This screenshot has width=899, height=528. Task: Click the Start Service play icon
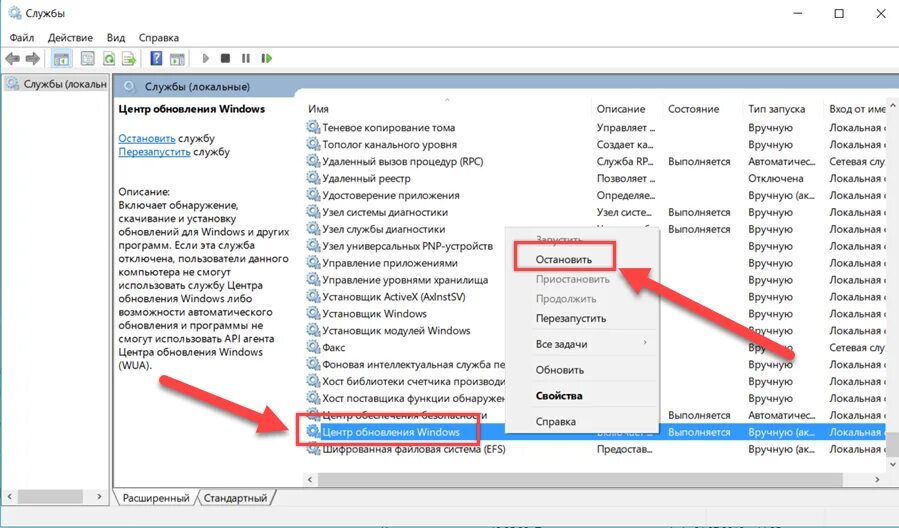pyautogui.click(x=206, y=58)
